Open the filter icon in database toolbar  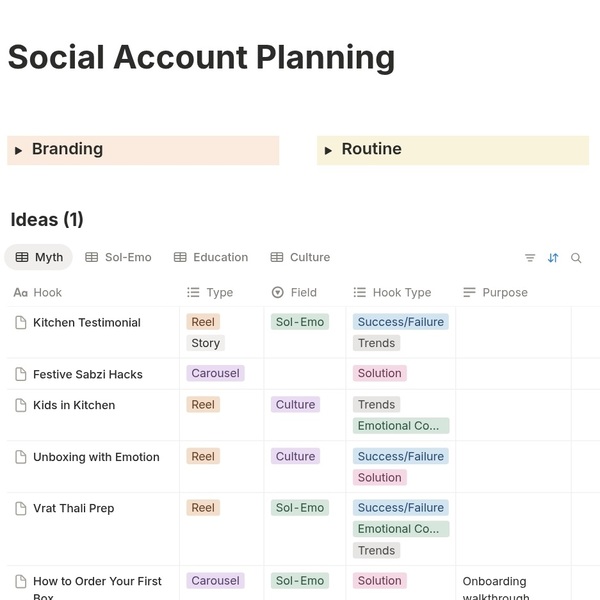530,258
